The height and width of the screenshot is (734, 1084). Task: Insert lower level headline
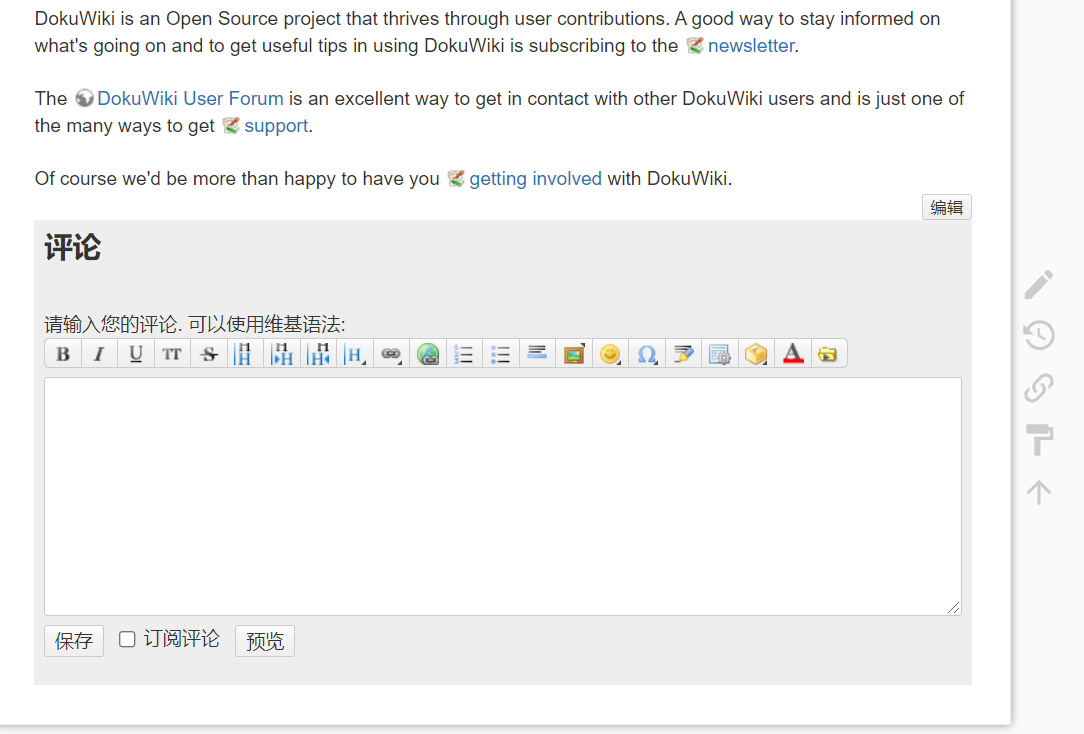(x=281, y=354)
